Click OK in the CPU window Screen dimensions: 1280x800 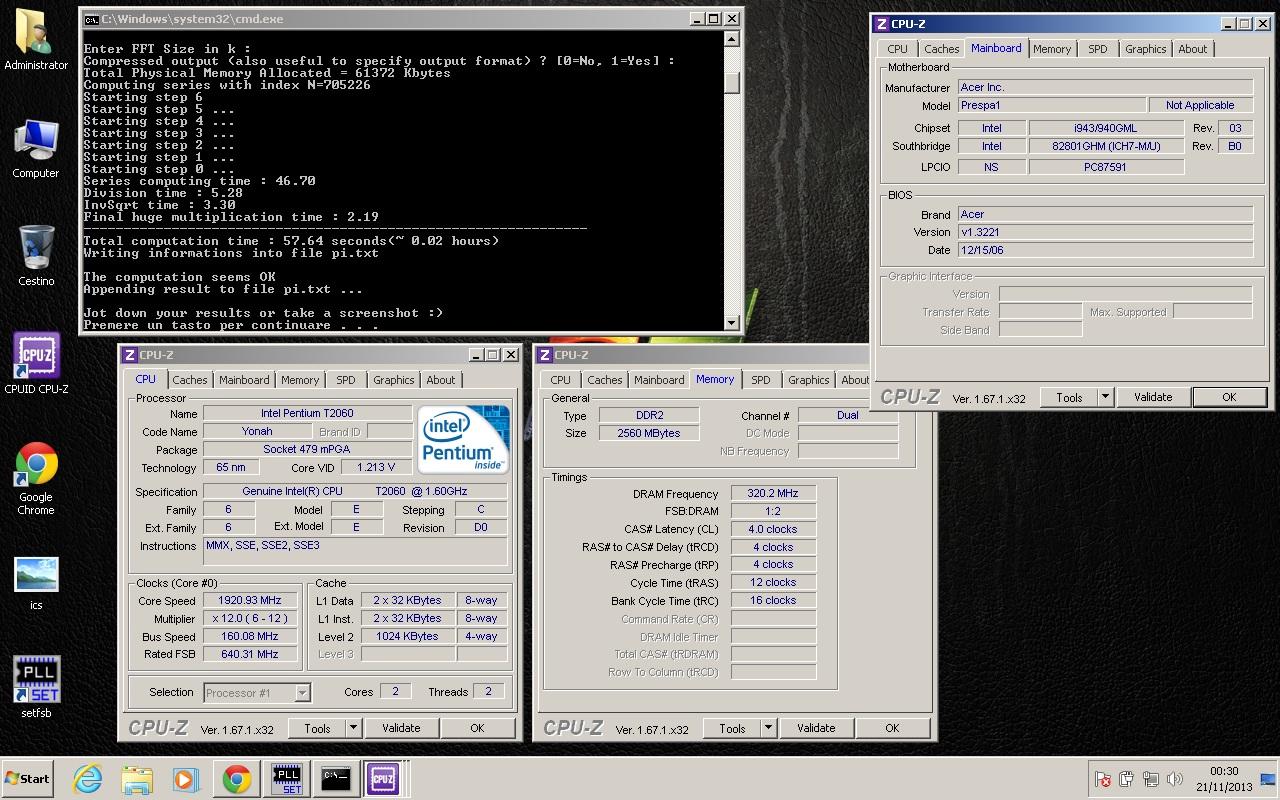coord(477,728)
